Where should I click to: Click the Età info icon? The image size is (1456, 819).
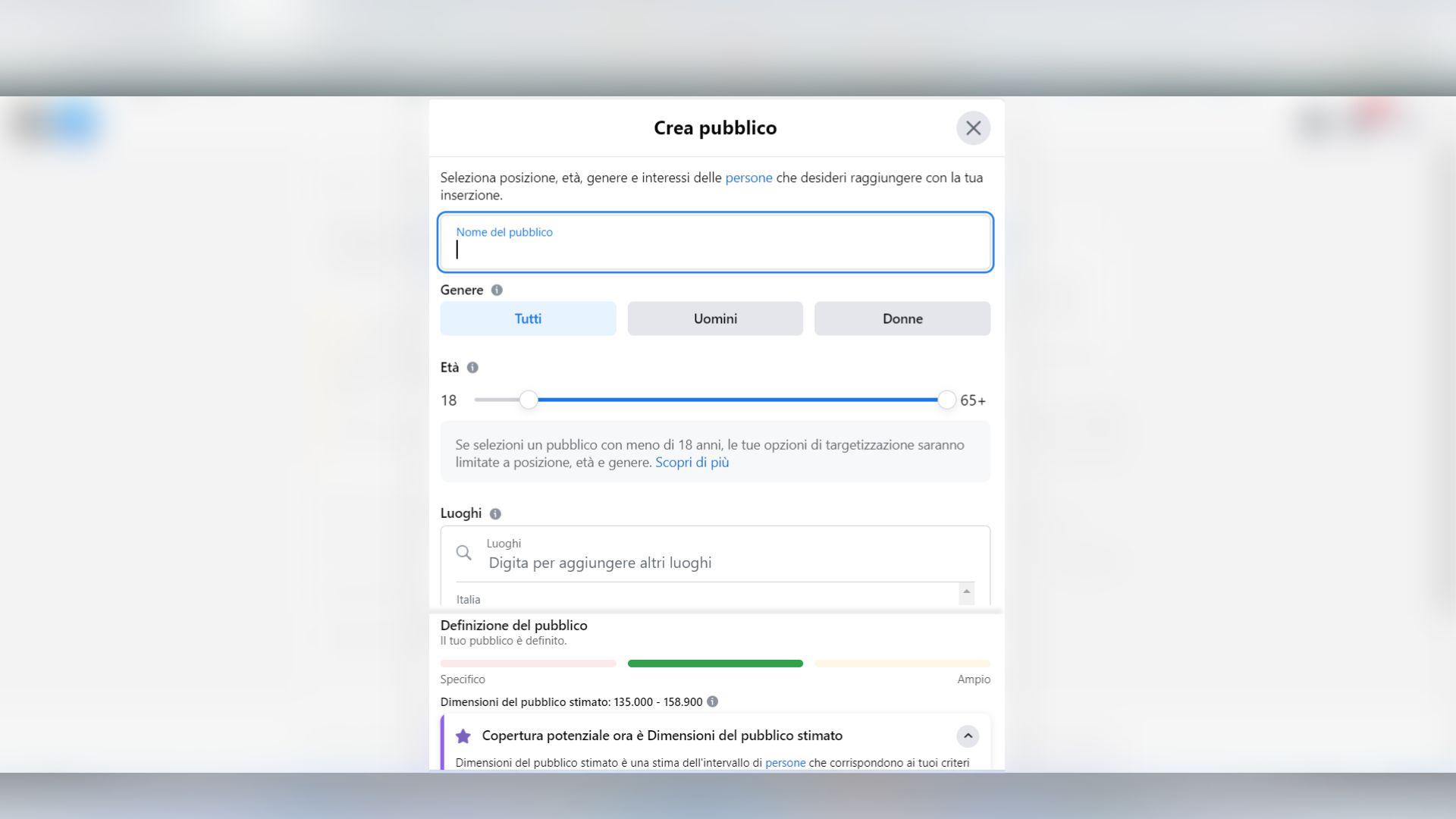point(473,367)
